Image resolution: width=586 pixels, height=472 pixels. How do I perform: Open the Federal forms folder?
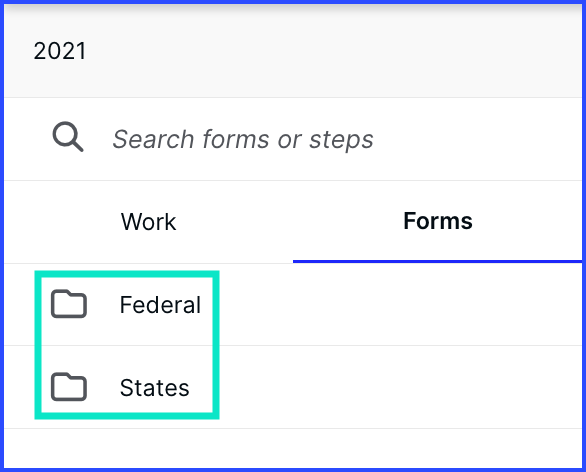click(293, 305)
